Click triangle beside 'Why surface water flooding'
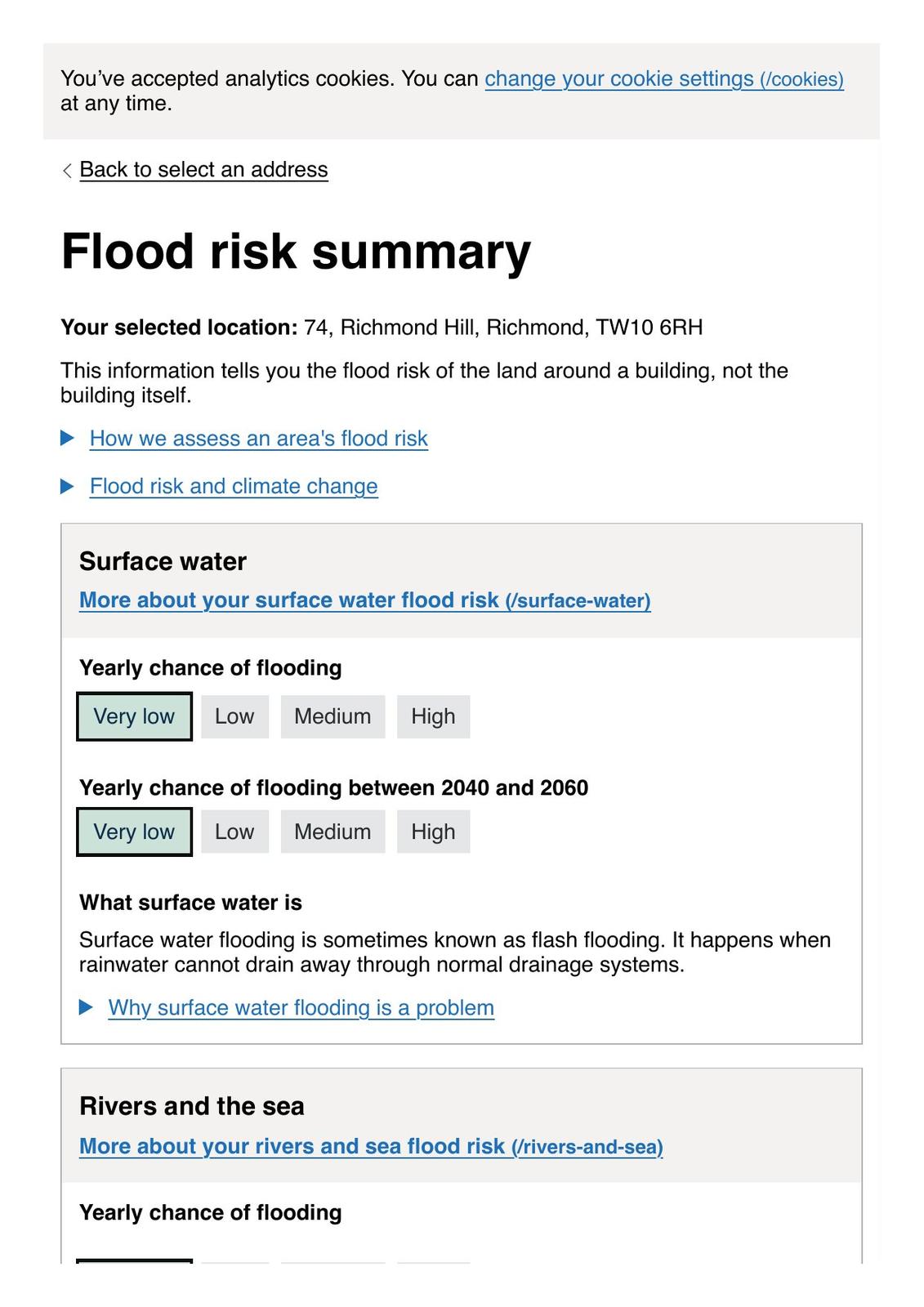The width and height of the screenshot is (924, 1307). pos(86,1008)
